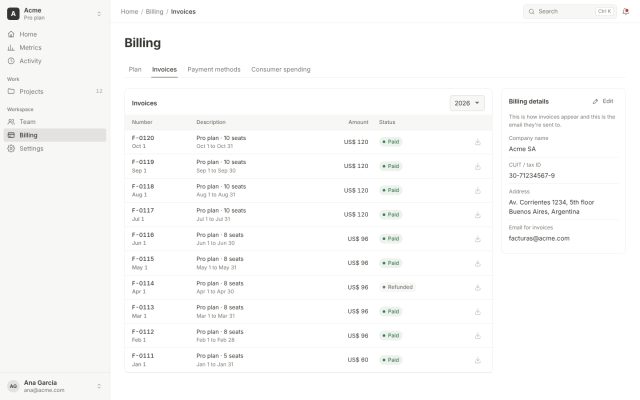Download invoice F-0119
Viewport: 640px width, 400px height.
pos(478,166)
